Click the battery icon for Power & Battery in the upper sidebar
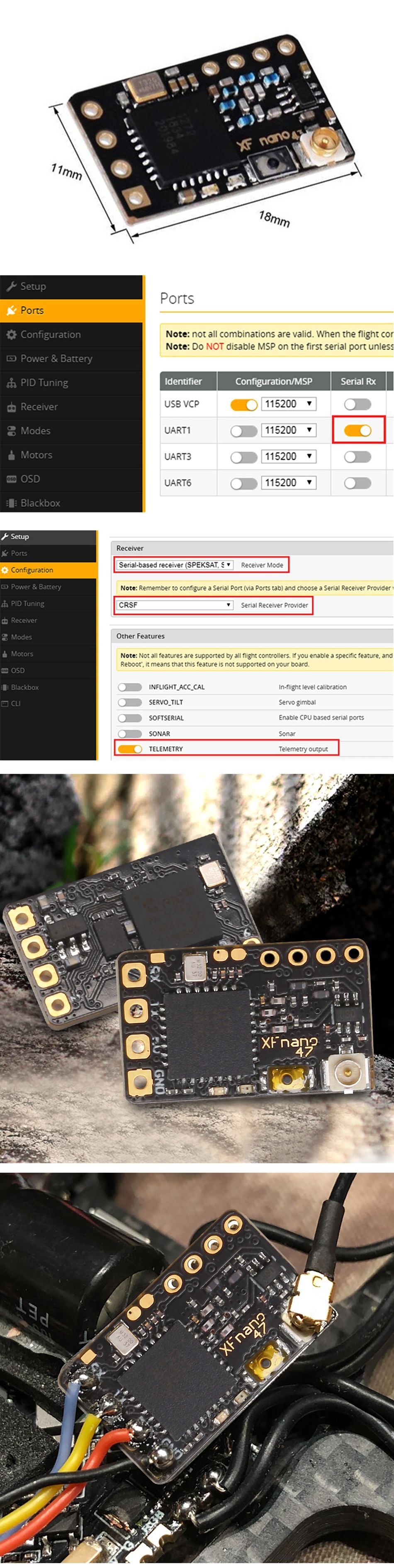 pos(11,358)
